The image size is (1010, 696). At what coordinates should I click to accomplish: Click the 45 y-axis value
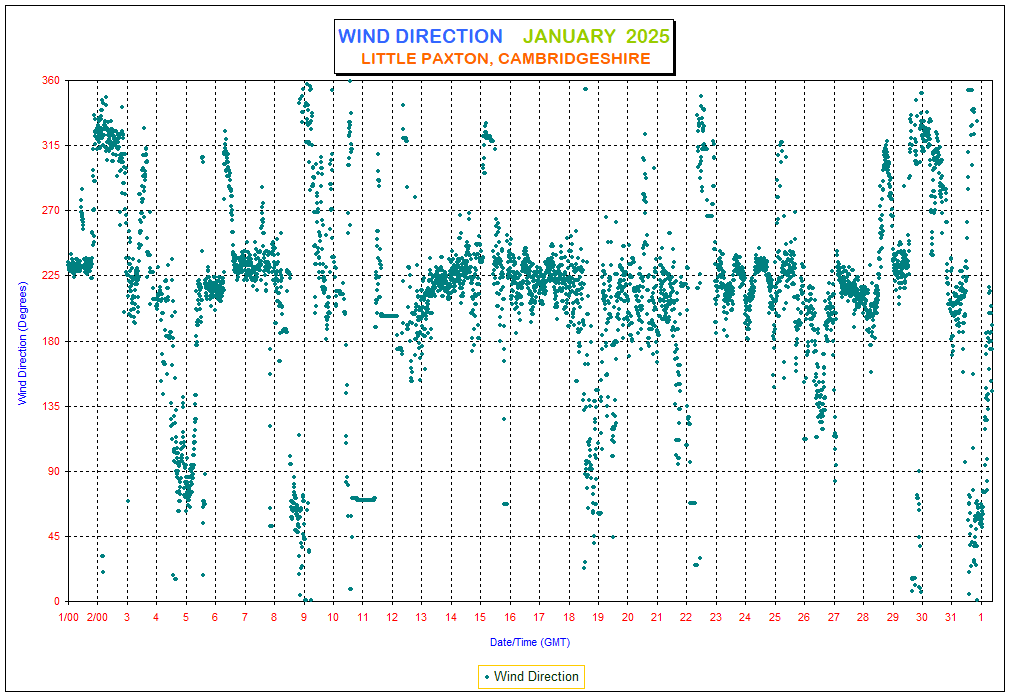point(53,536)
